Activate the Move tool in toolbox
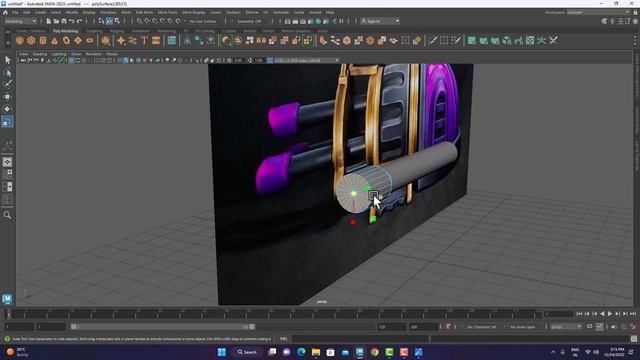 point(7,97)
